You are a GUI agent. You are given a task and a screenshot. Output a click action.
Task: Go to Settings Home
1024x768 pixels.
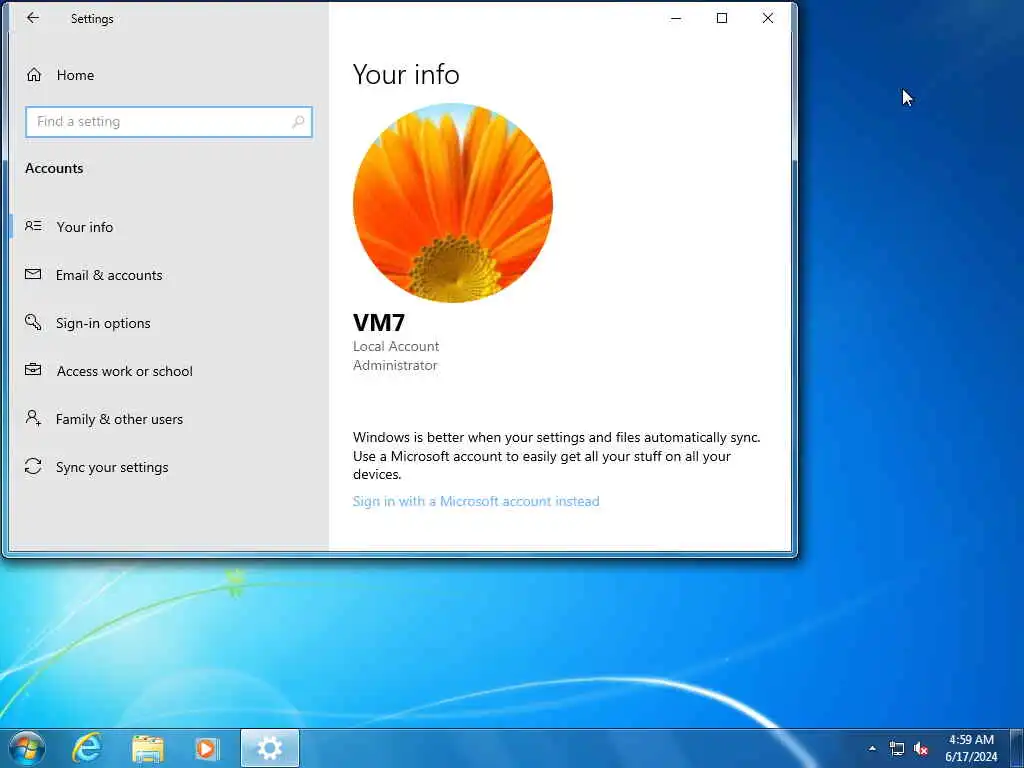click(x=75, y=75)
